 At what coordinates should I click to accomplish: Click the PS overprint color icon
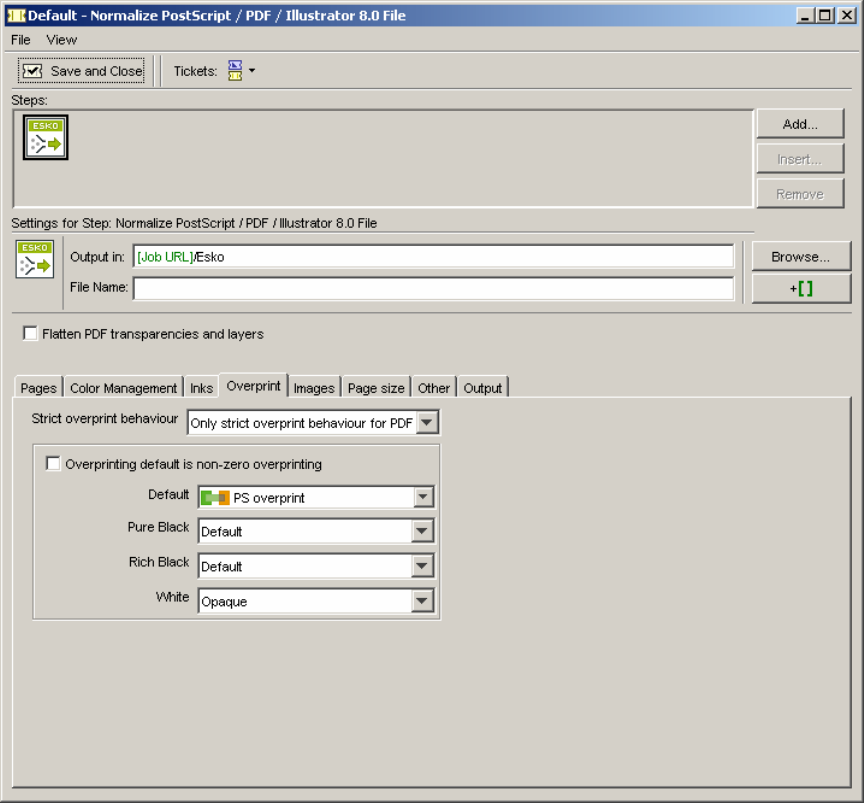[x=215, y=498]
